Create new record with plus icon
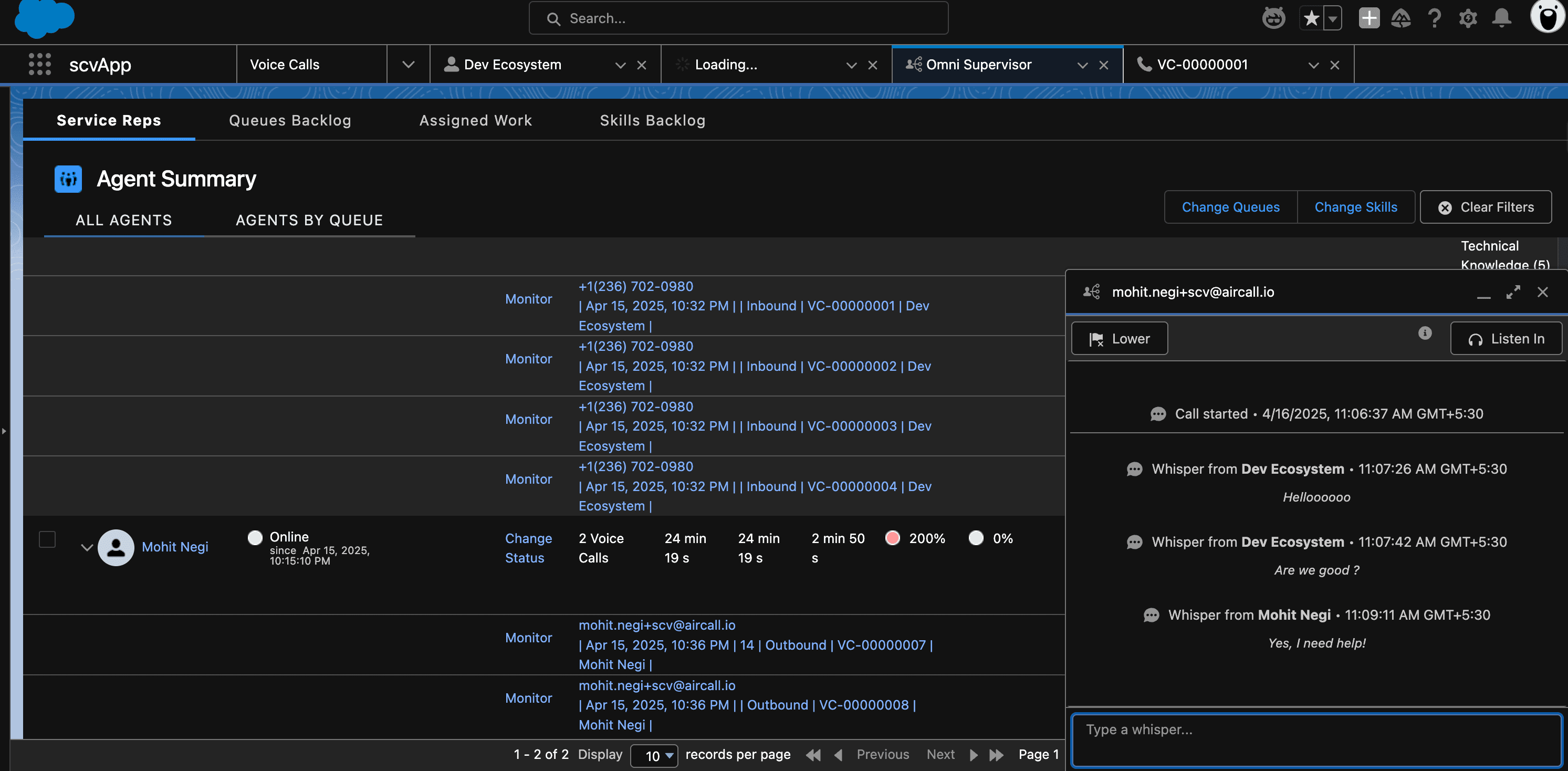 1368,18
